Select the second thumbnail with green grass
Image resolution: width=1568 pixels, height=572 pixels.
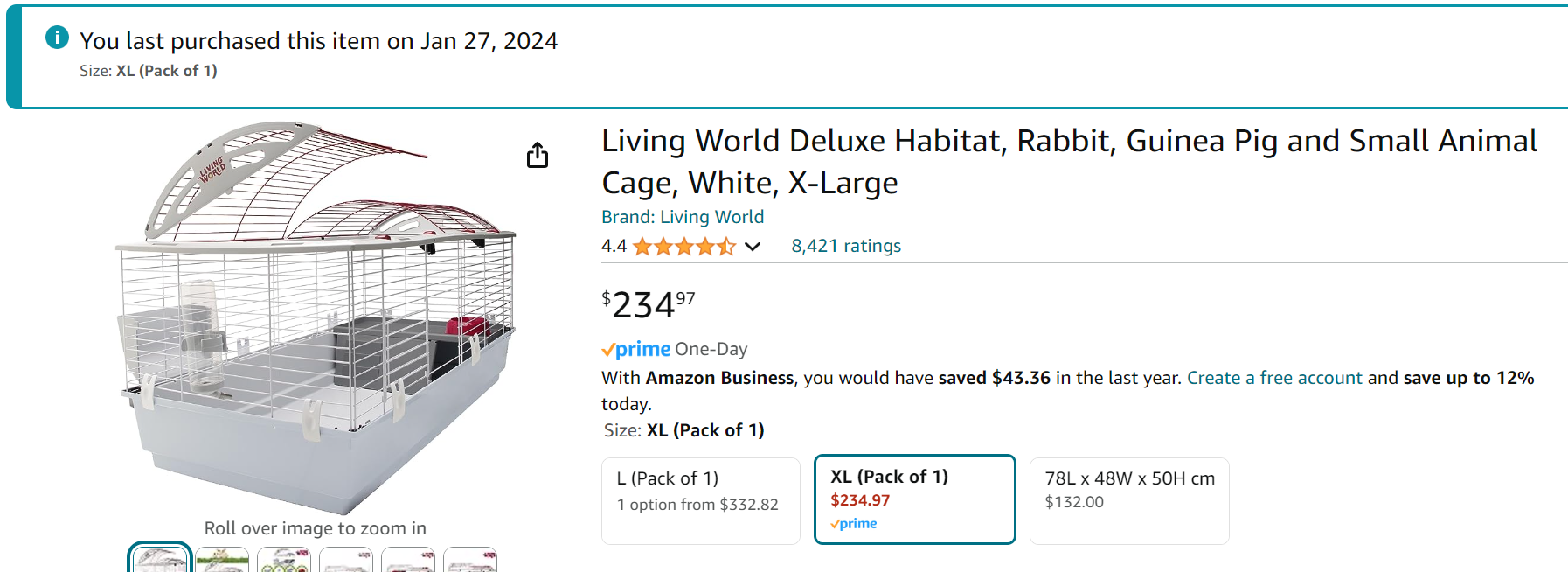(222, 560)
